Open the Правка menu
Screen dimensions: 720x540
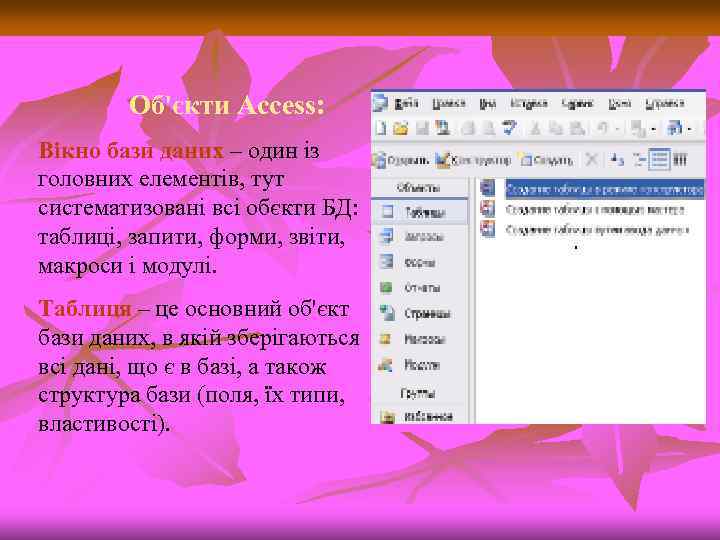[x=449, y=104]
